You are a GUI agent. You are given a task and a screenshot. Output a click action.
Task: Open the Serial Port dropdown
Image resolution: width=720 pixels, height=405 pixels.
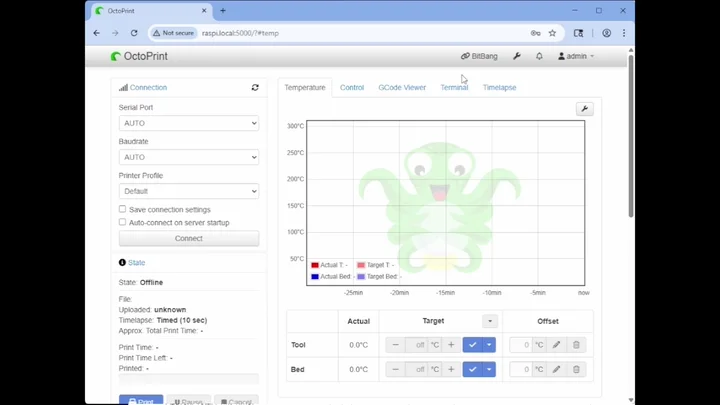pos(189,123)
